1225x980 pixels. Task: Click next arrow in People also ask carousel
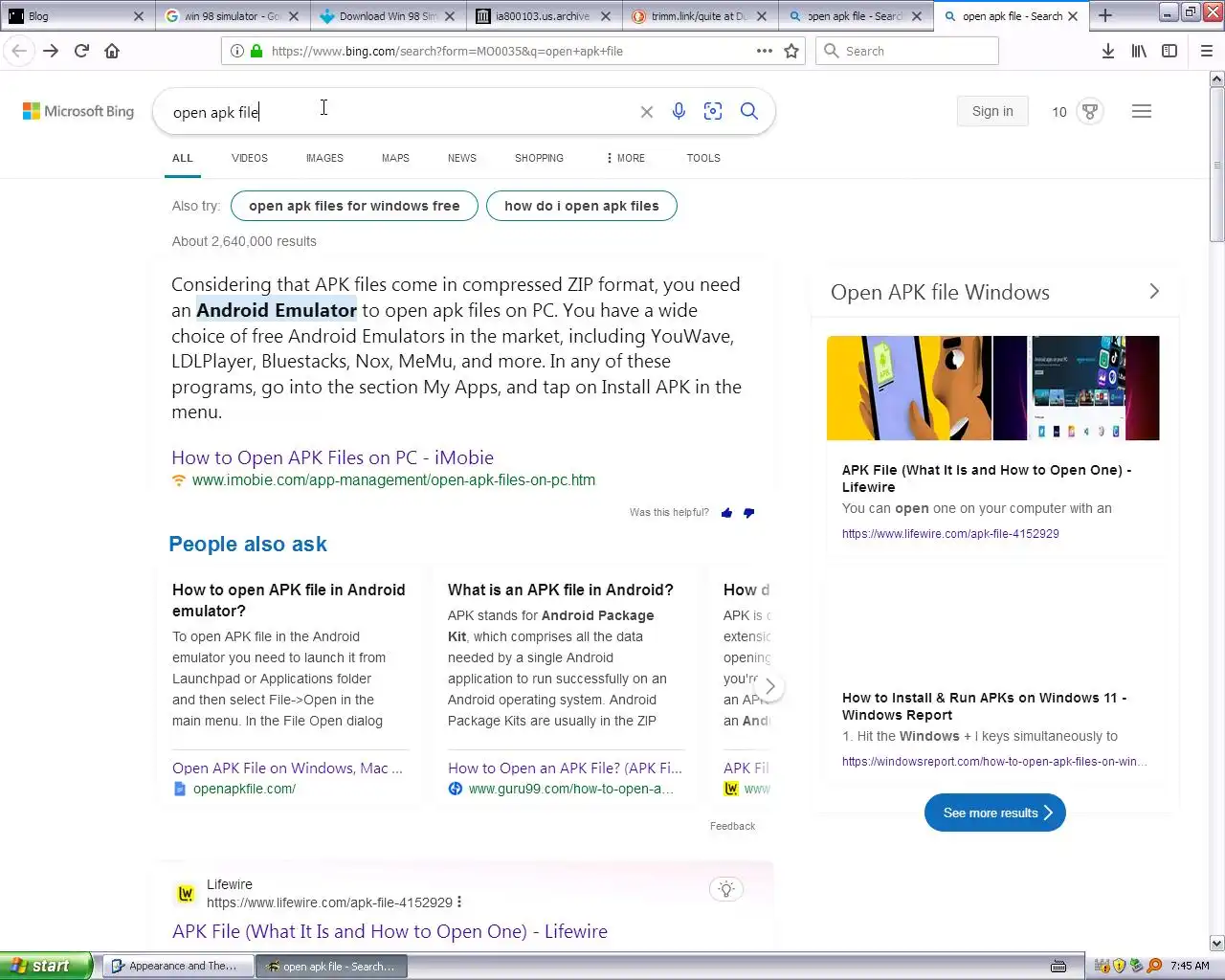tap(769, 687)
